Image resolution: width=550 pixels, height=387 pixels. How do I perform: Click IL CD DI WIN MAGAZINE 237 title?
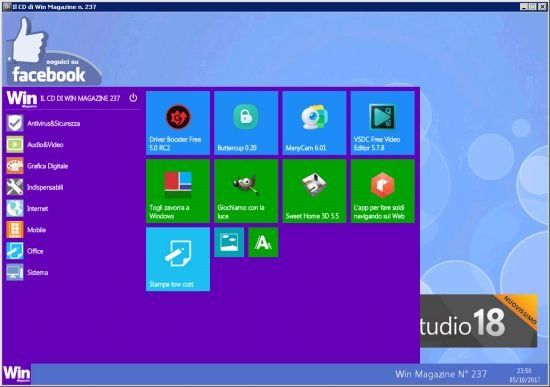(80, 98)
